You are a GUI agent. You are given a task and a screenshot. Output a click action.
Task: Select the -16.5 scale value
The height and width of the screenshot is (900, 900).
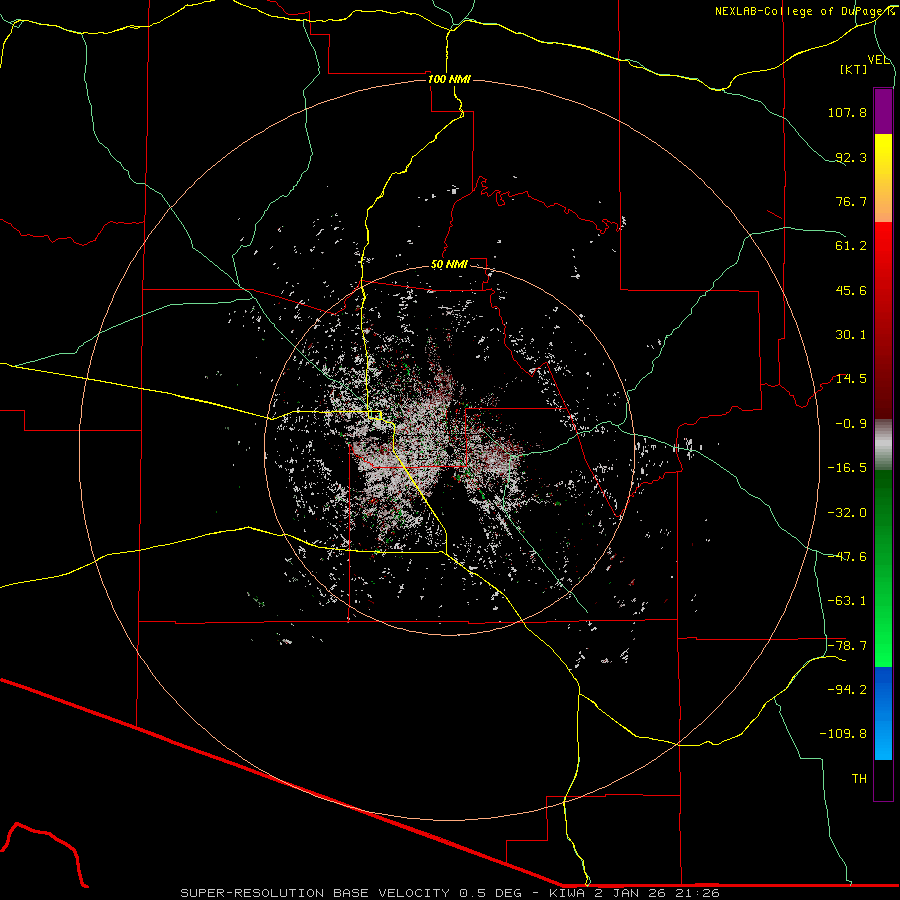click(x=847, y=468)
